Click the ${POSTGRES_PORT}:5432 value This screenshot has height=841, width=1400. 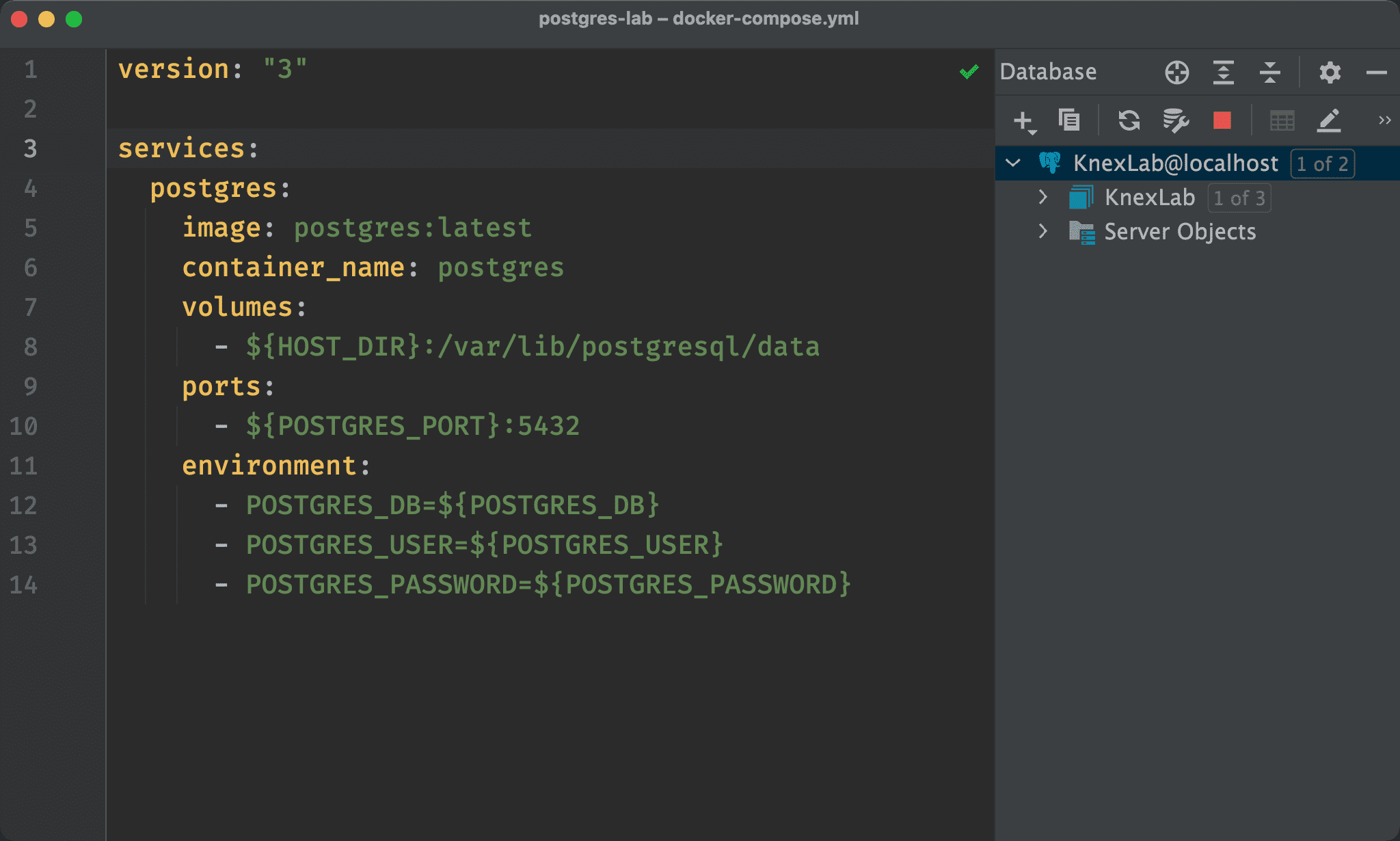point(413,426)
